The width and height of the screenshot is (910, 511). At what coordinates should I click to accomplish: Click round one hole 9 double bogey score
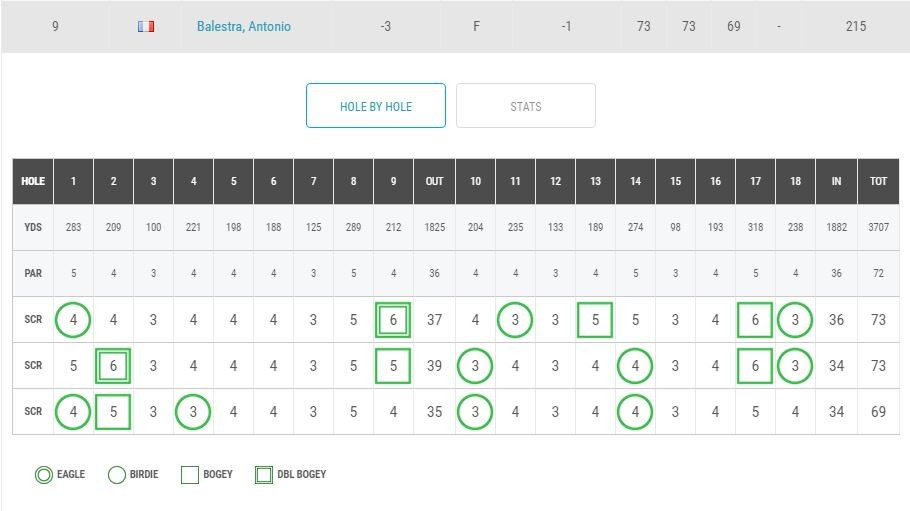393,320
